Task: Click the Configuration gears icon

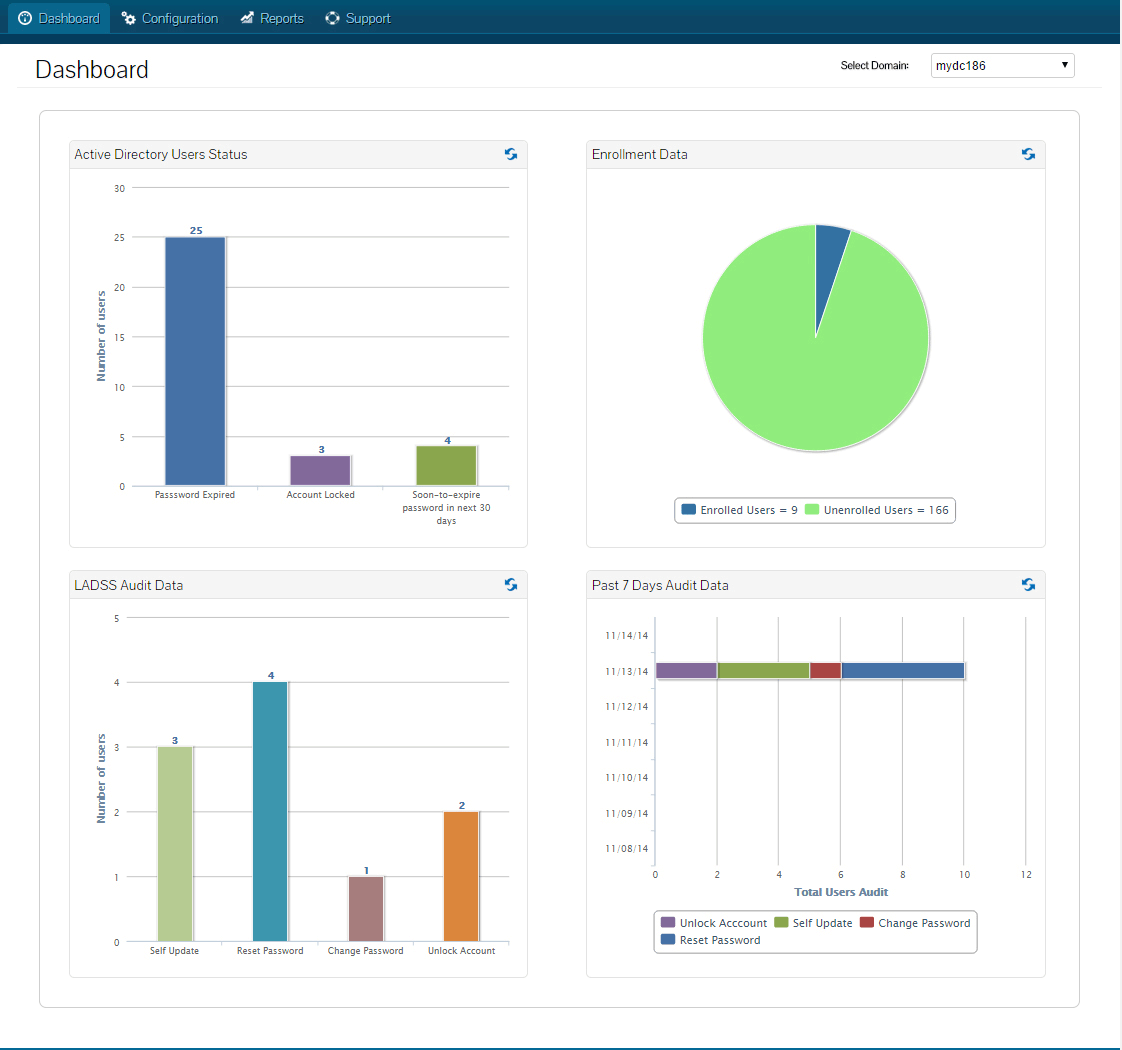Action: [x=128, y=19]
